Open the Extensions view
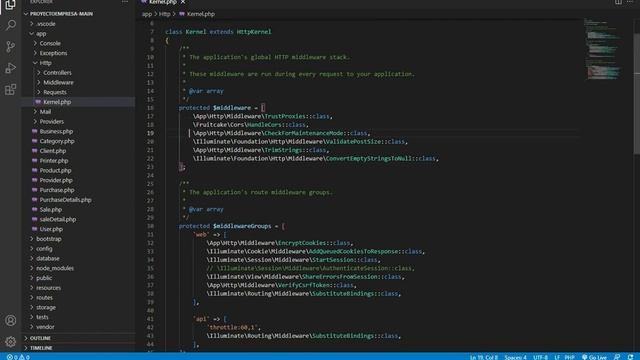640x360 pixels. [11, 89]
